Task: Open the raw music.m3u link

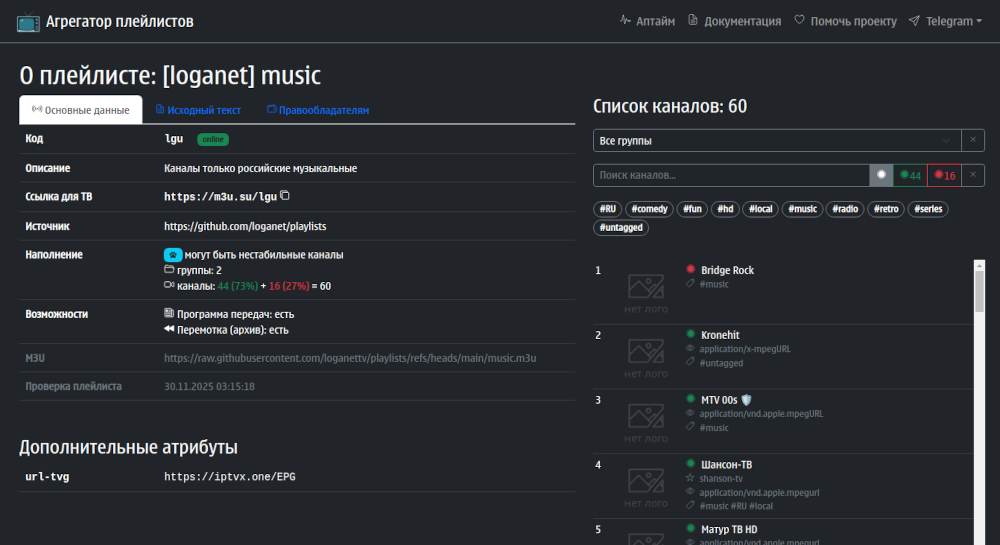Action: [350, 358]
